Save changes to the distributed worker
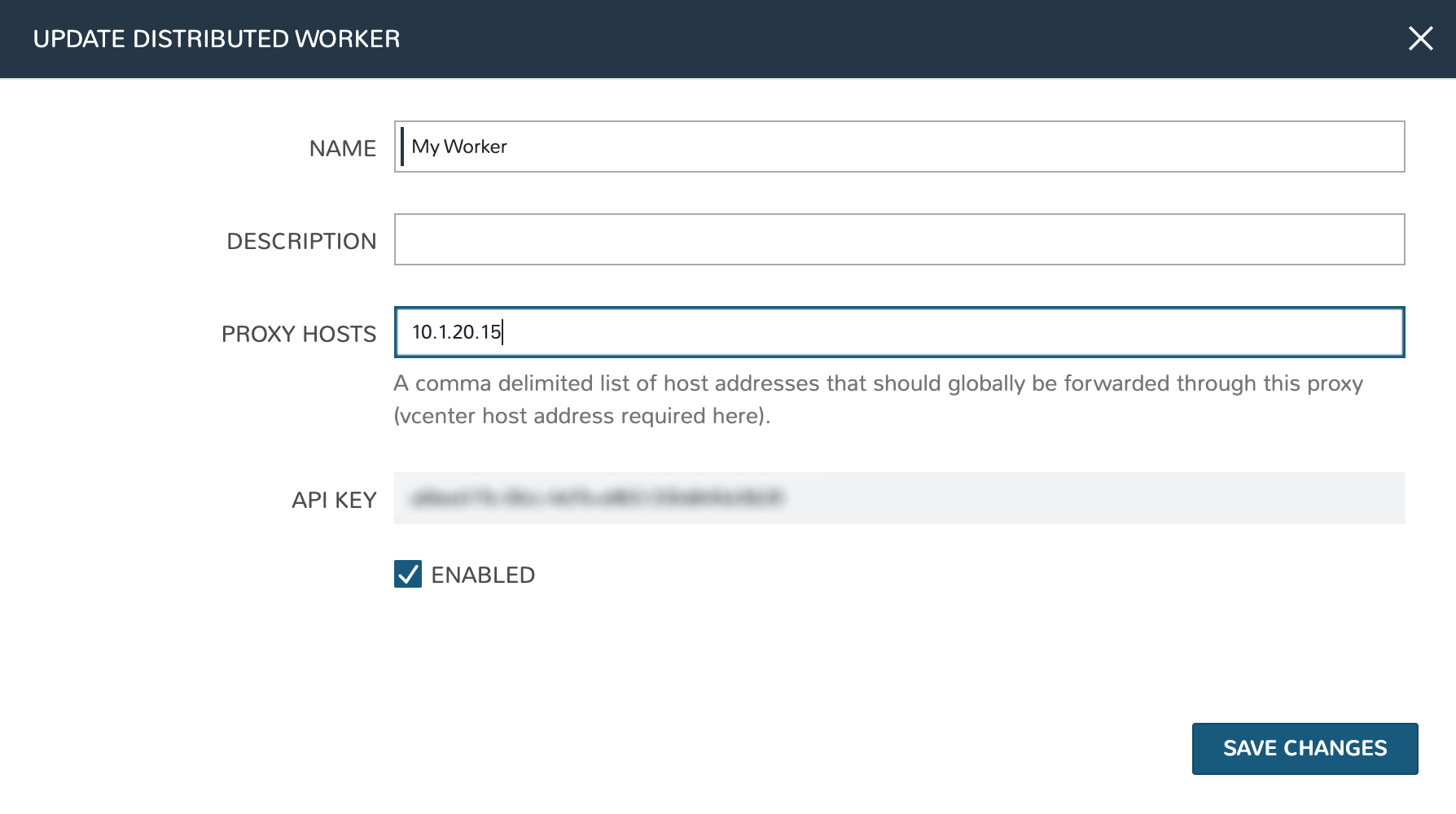Viewport: 1456px width, 814px height. coord(1305,748)
